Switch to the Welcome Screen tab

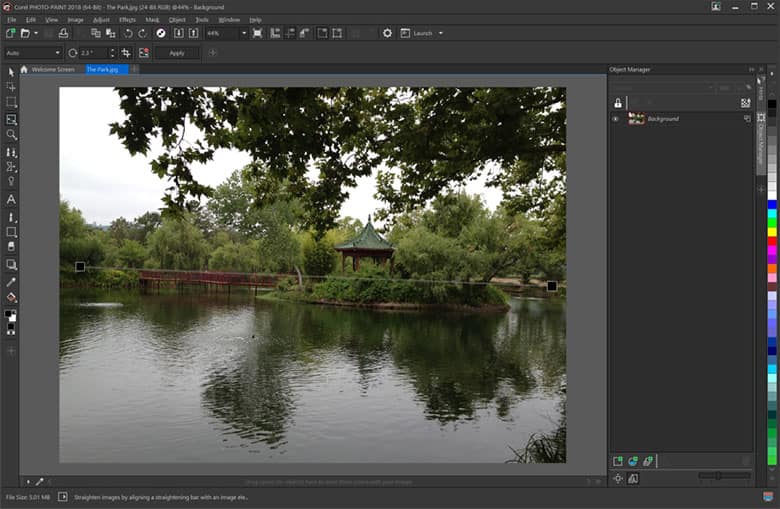point(52,69)
